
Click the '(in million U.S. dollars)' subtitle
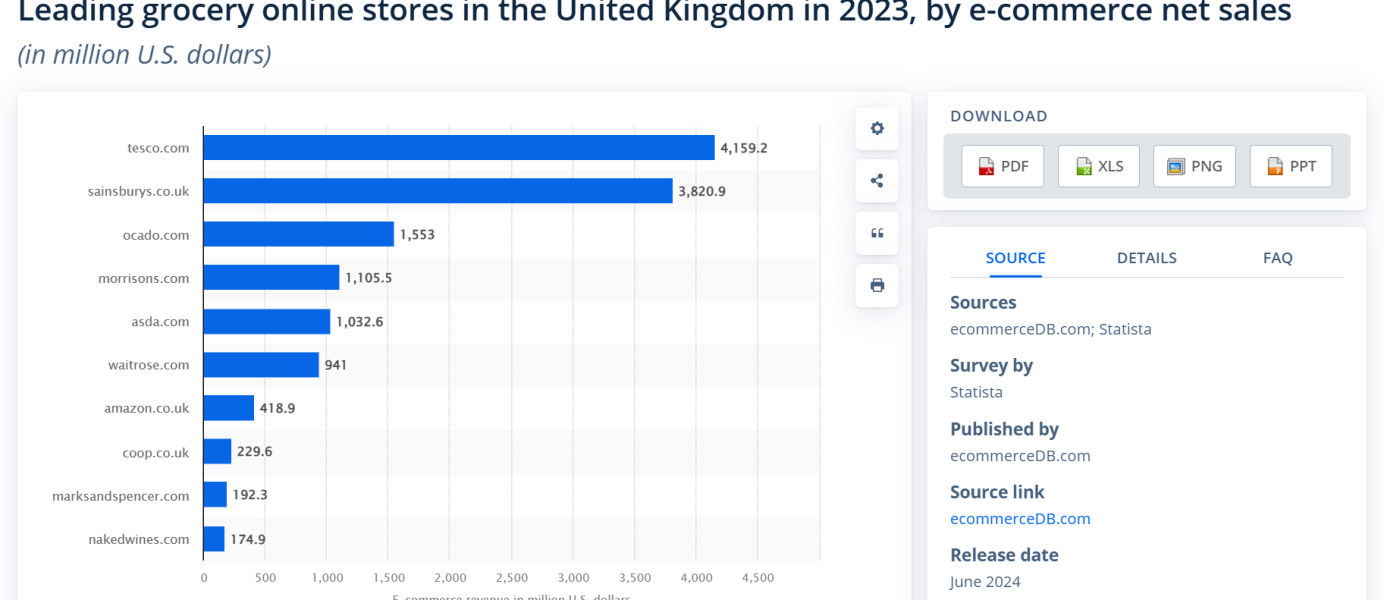click(145, 54)
